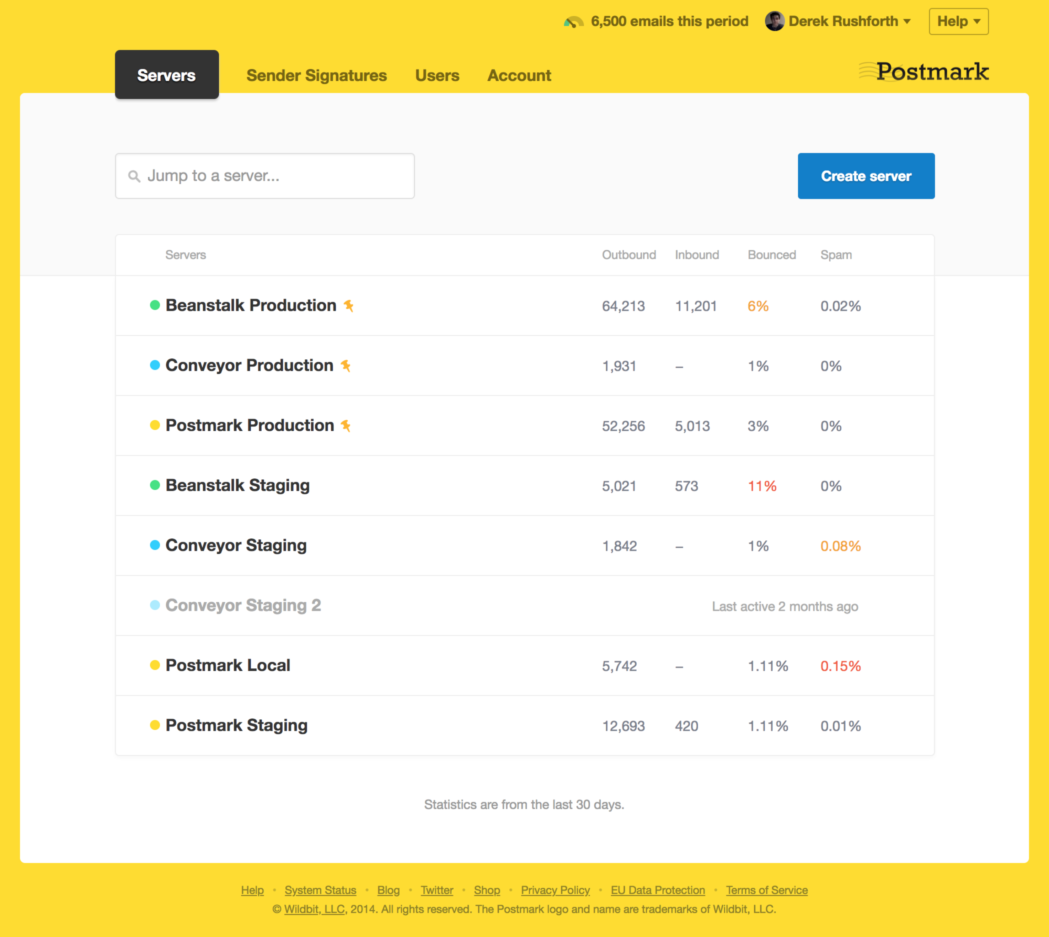Click the orange 6% bounced value
The image size is (1049, 937).
point(757,306)
